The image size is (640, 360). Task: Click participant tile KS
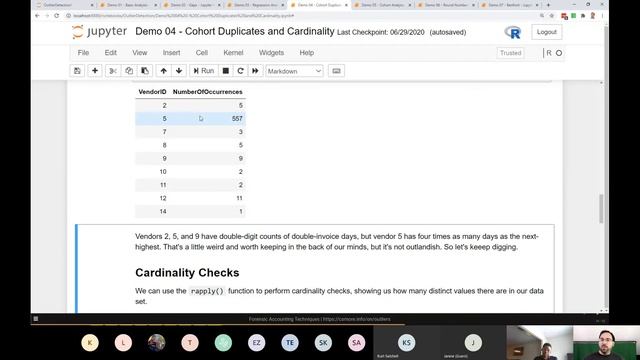(407, 343)
